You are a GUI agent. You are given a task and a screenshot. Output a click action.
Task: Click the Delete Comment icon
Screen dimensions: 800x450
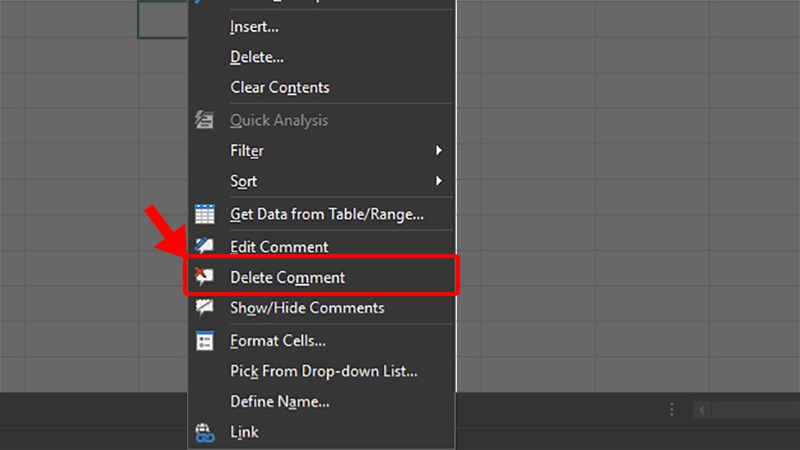(204, 277)
